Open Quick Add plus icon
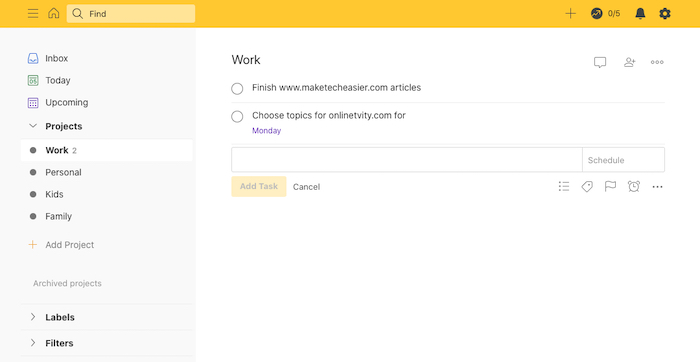 tap(571, 13)
